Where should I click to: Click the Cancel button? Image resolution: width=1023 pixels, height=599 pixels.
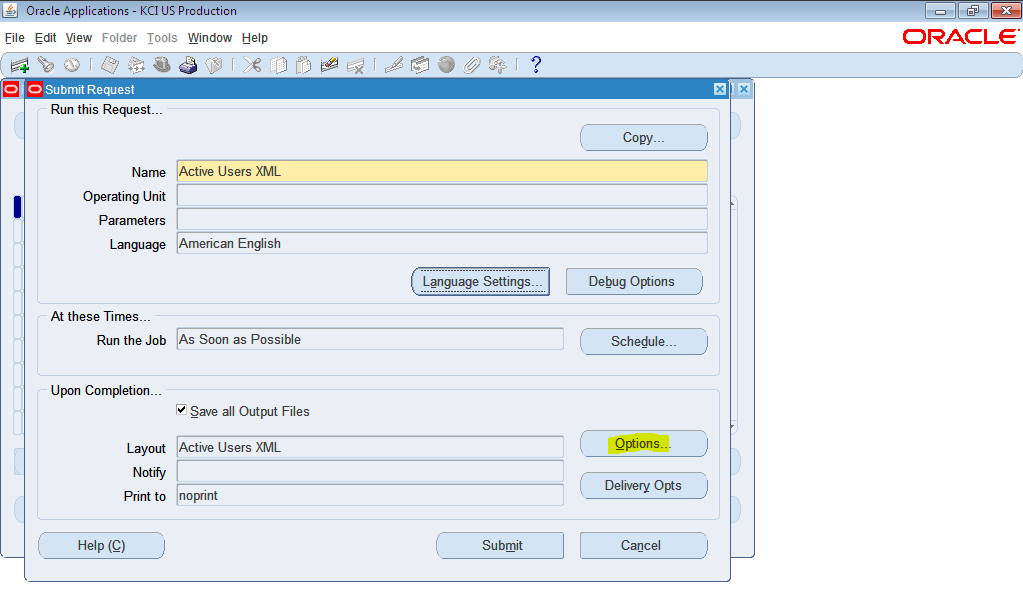pyautogui.click(x=643, y=545)
